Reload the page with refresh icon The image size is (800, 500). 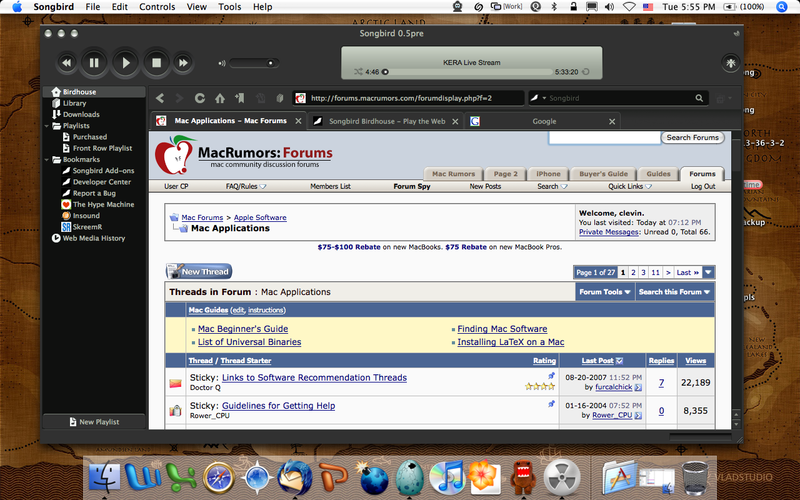[199, 98]
